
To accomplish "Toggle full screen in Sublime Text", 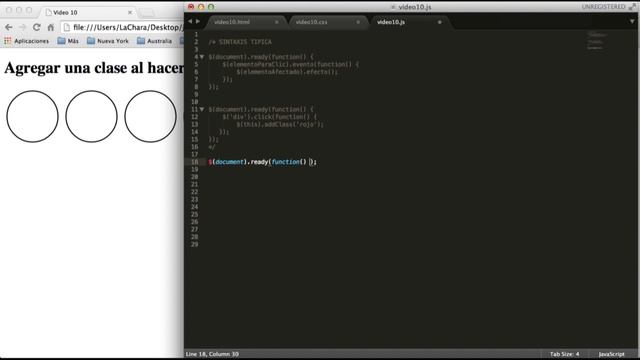I will click(x=633, y=7).
